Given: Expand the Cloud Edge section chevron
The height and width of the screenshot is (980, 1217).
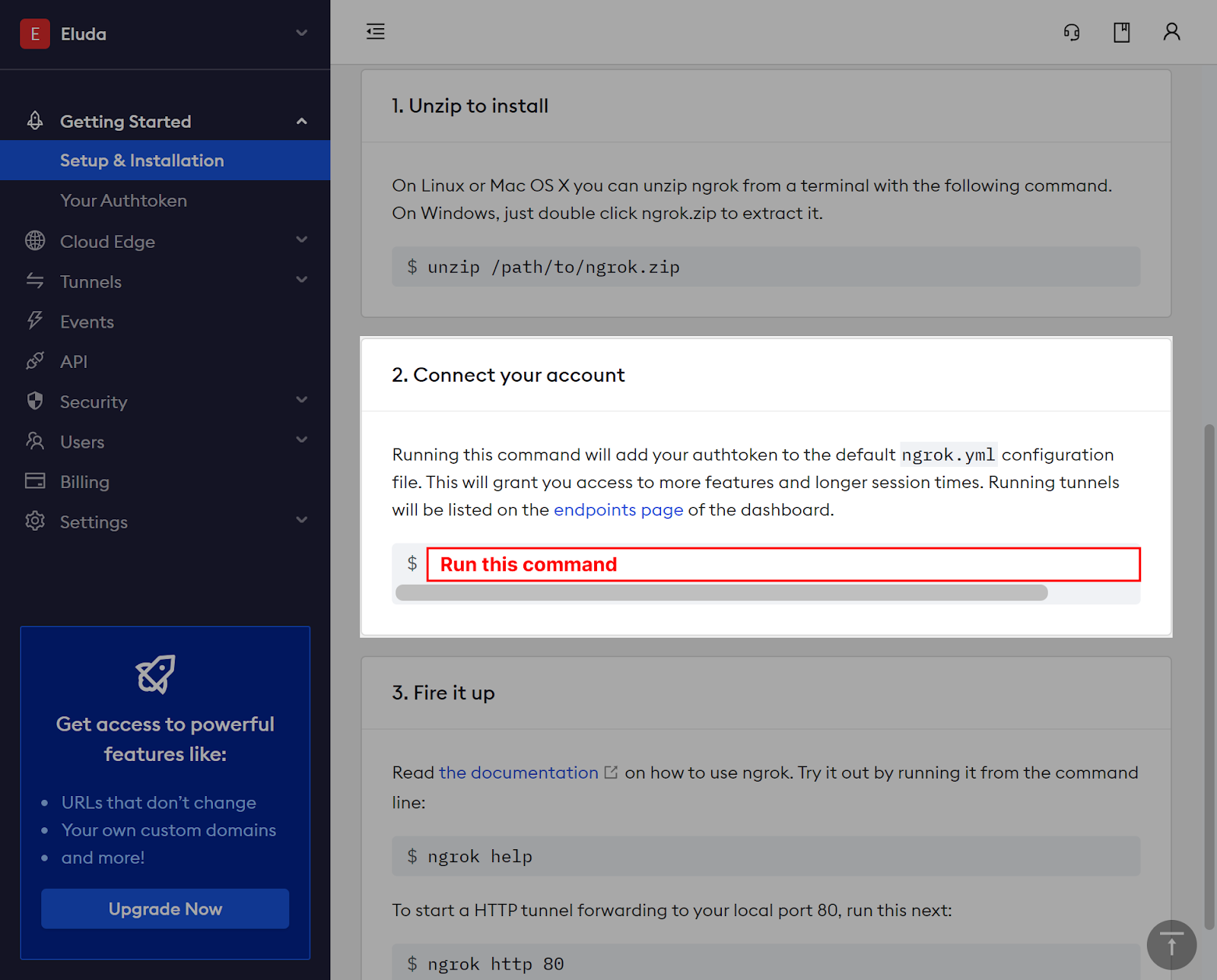Looking at the screenshot, I should (302, 239).
